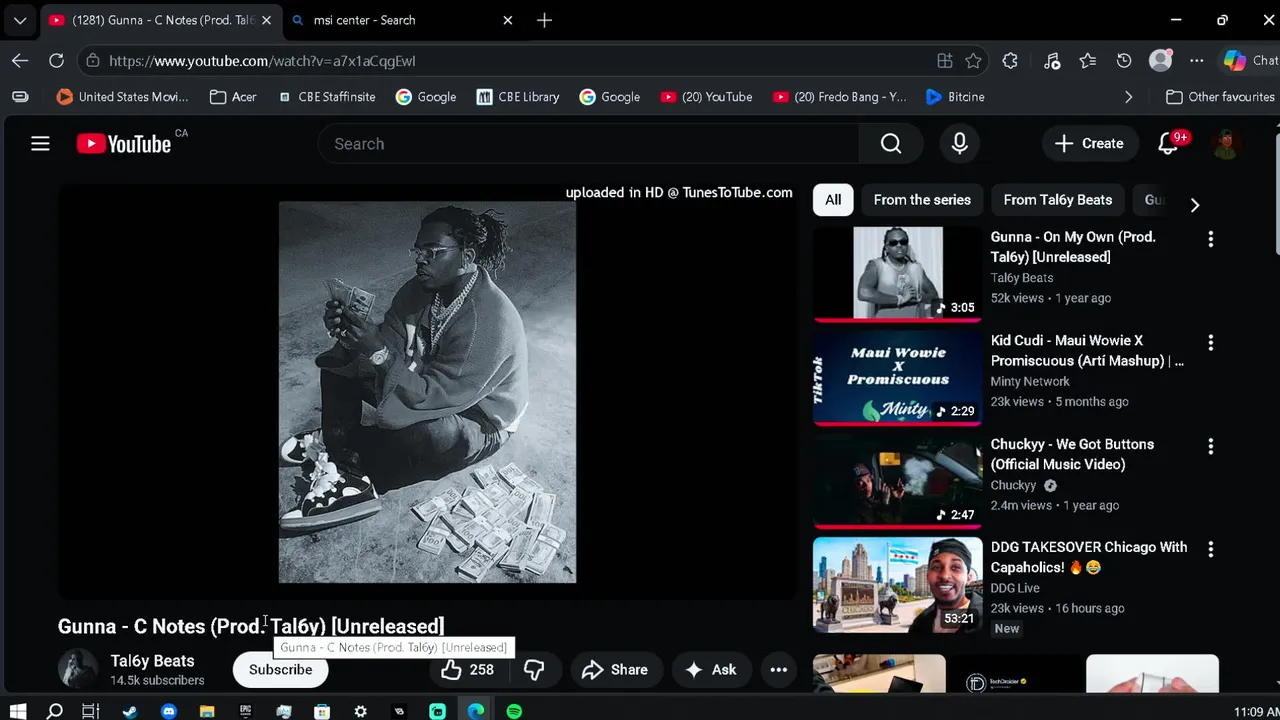Open YouTube notifications bell
The image size is (1280, 720).
(1168, 144)
